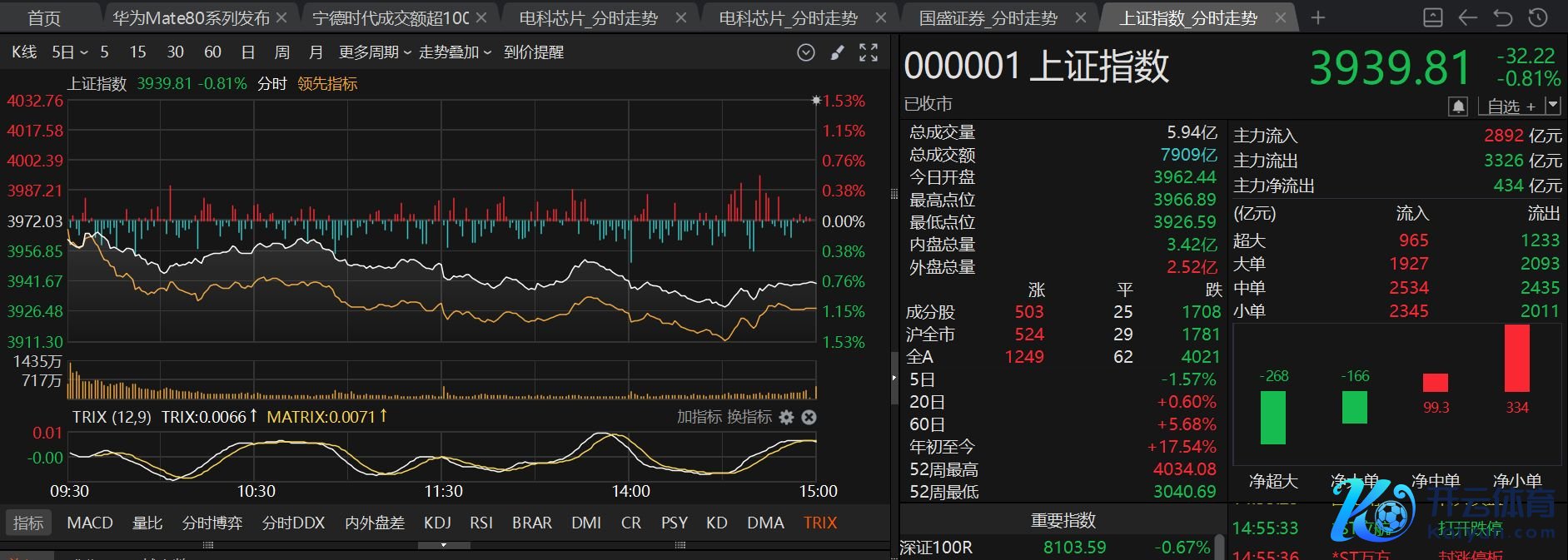Click the 到价提醒 price alert button

click(x=534, y=52)
